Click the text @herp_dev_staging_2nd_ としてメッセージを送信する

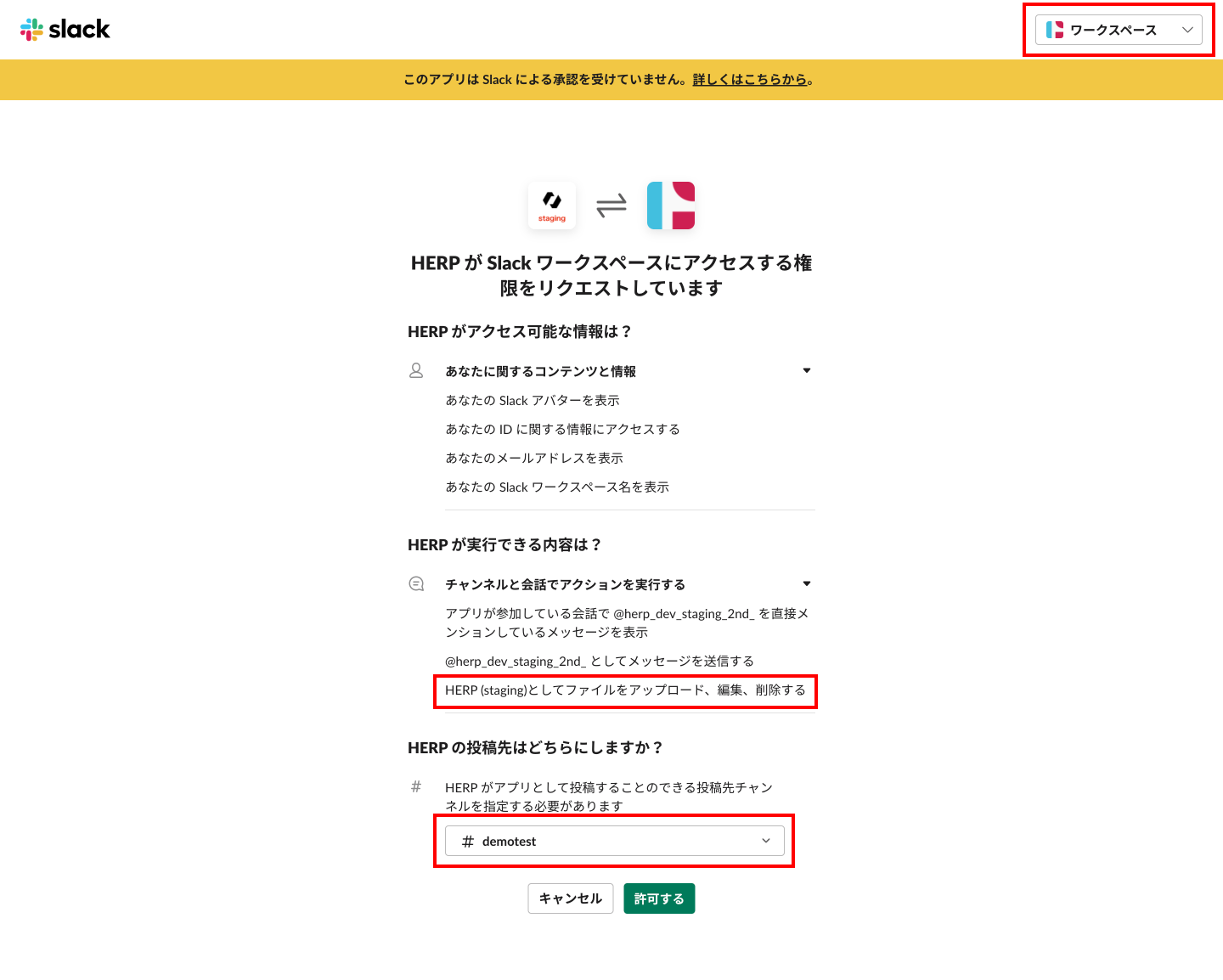click(x=600, y=662)
